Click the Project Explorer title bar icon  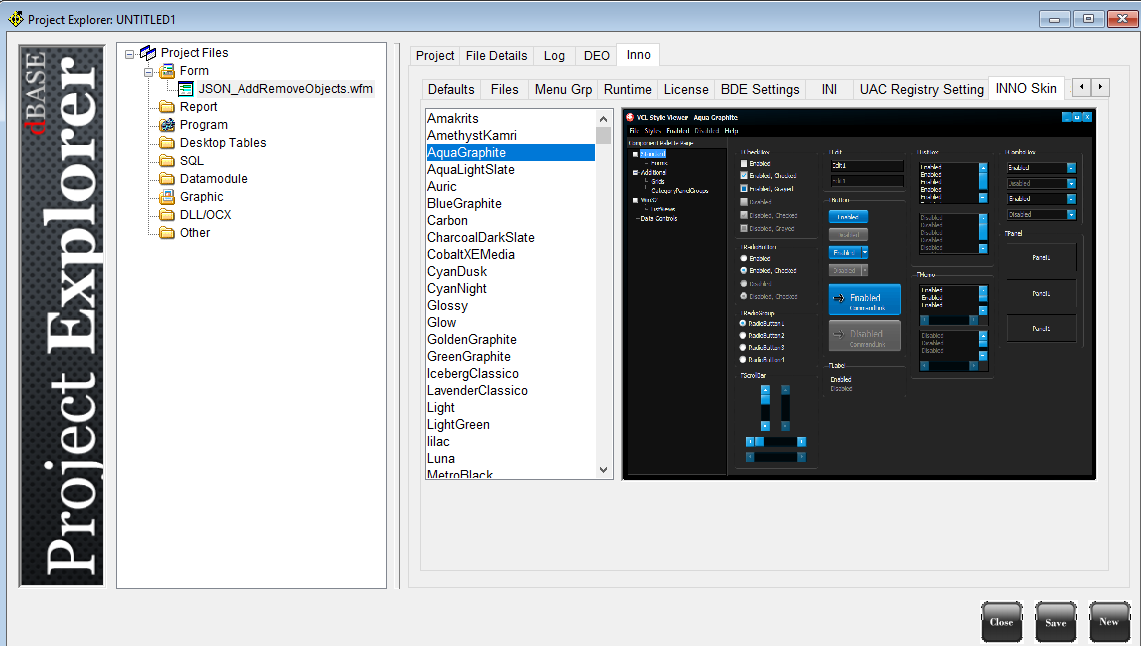click(x=15, y=19)
